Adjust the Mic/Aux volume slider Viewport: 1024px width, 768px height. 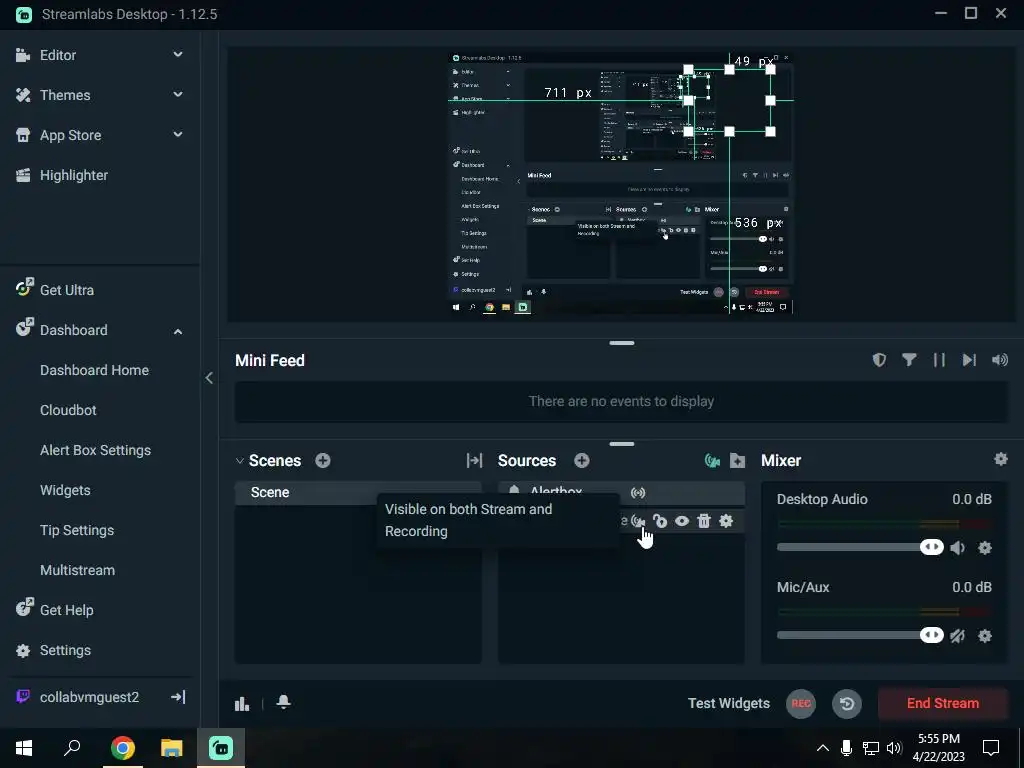[860, 635]
